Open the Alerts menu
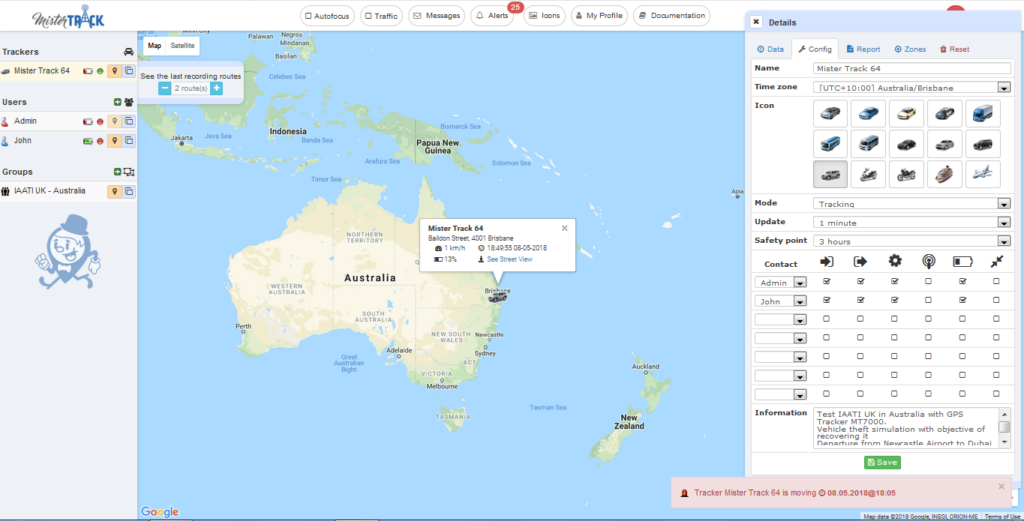This screenshot has width=1024, height=521. point(492,16)
